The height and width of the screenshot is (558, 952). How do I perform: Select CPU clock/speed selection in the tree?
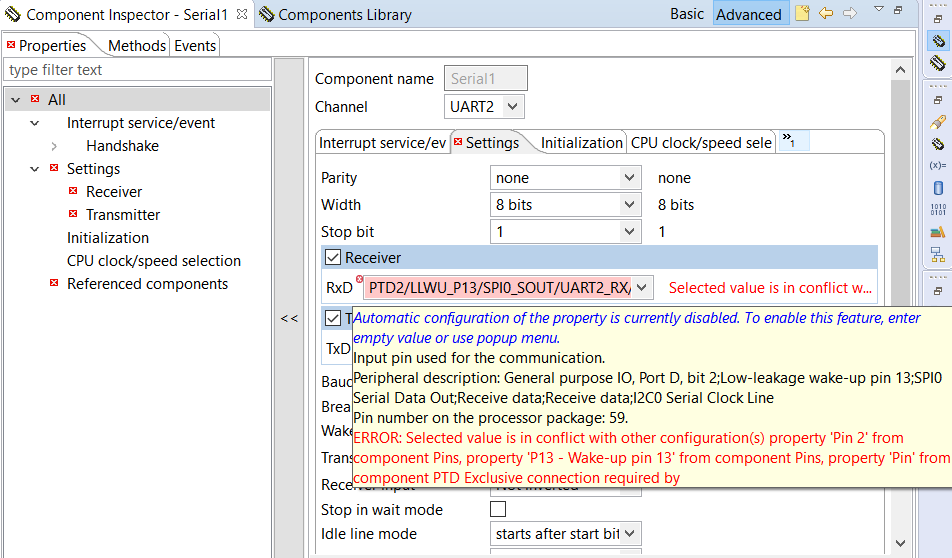tap(154, 261)
